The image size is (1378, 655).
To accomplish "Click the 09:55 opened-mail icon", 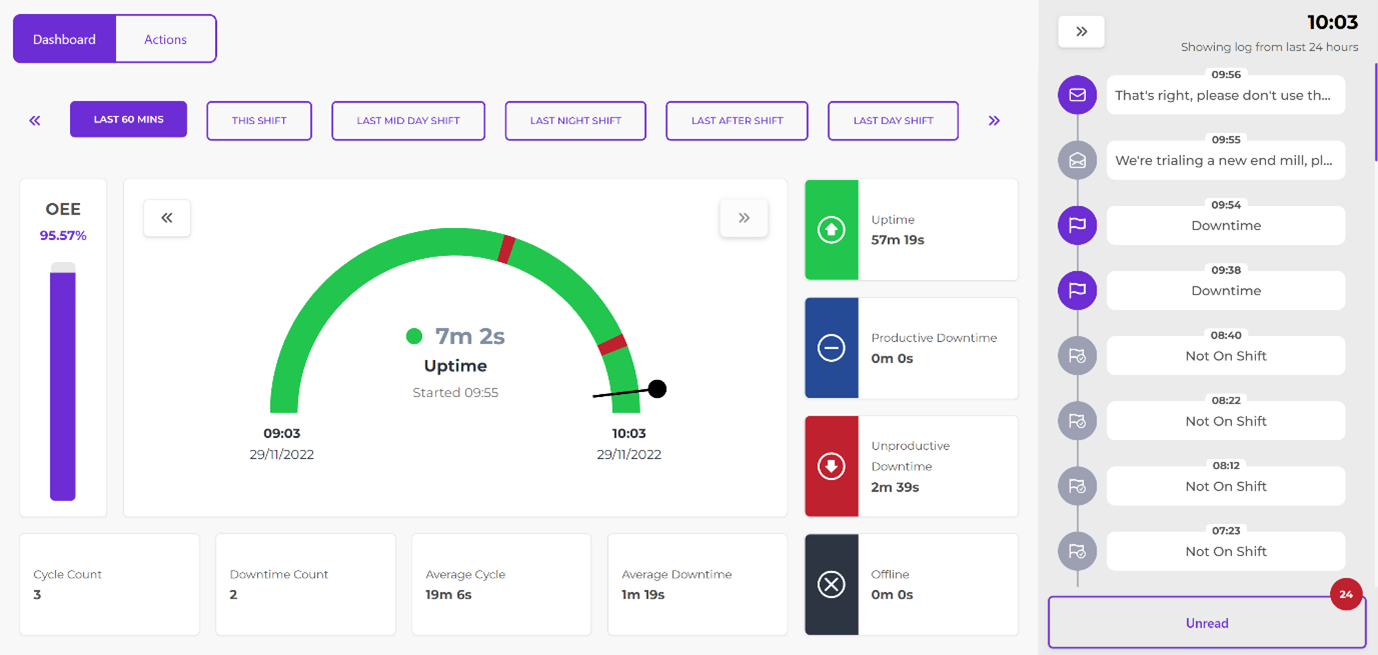I will (x=1077, y=160).
